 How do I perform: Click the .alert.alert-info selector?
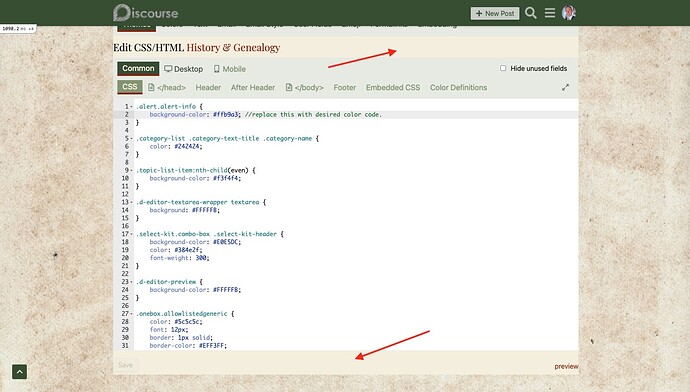166,106
